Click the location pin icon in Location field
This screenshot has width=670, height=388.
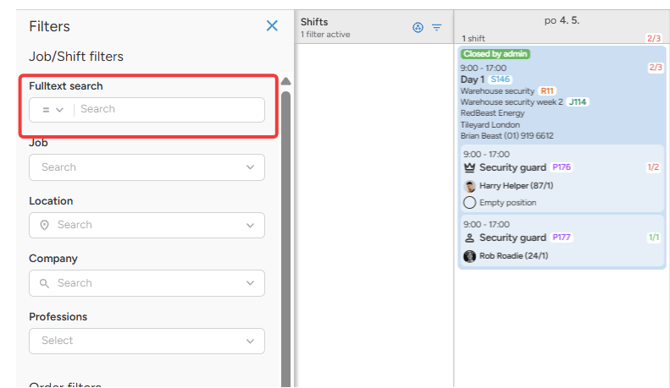click(x=44, y=225)
